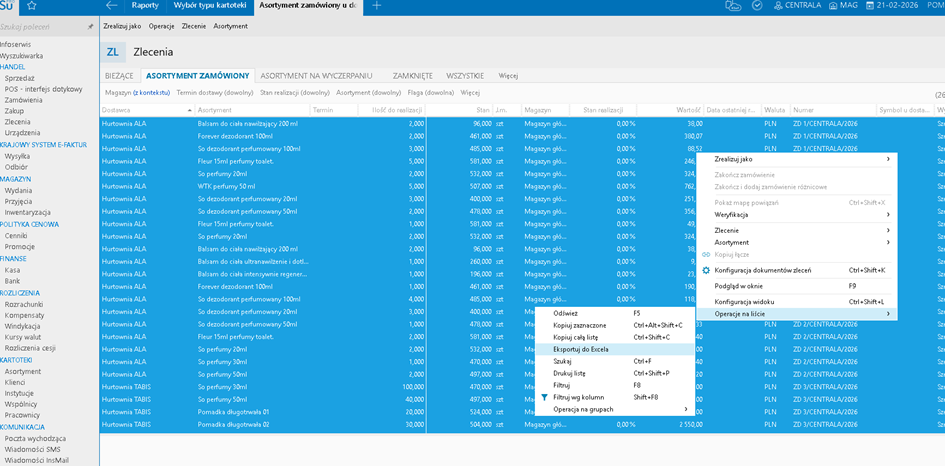Click the cloud status icon in top bar
The image size is (945, 466).
(733, 6)
